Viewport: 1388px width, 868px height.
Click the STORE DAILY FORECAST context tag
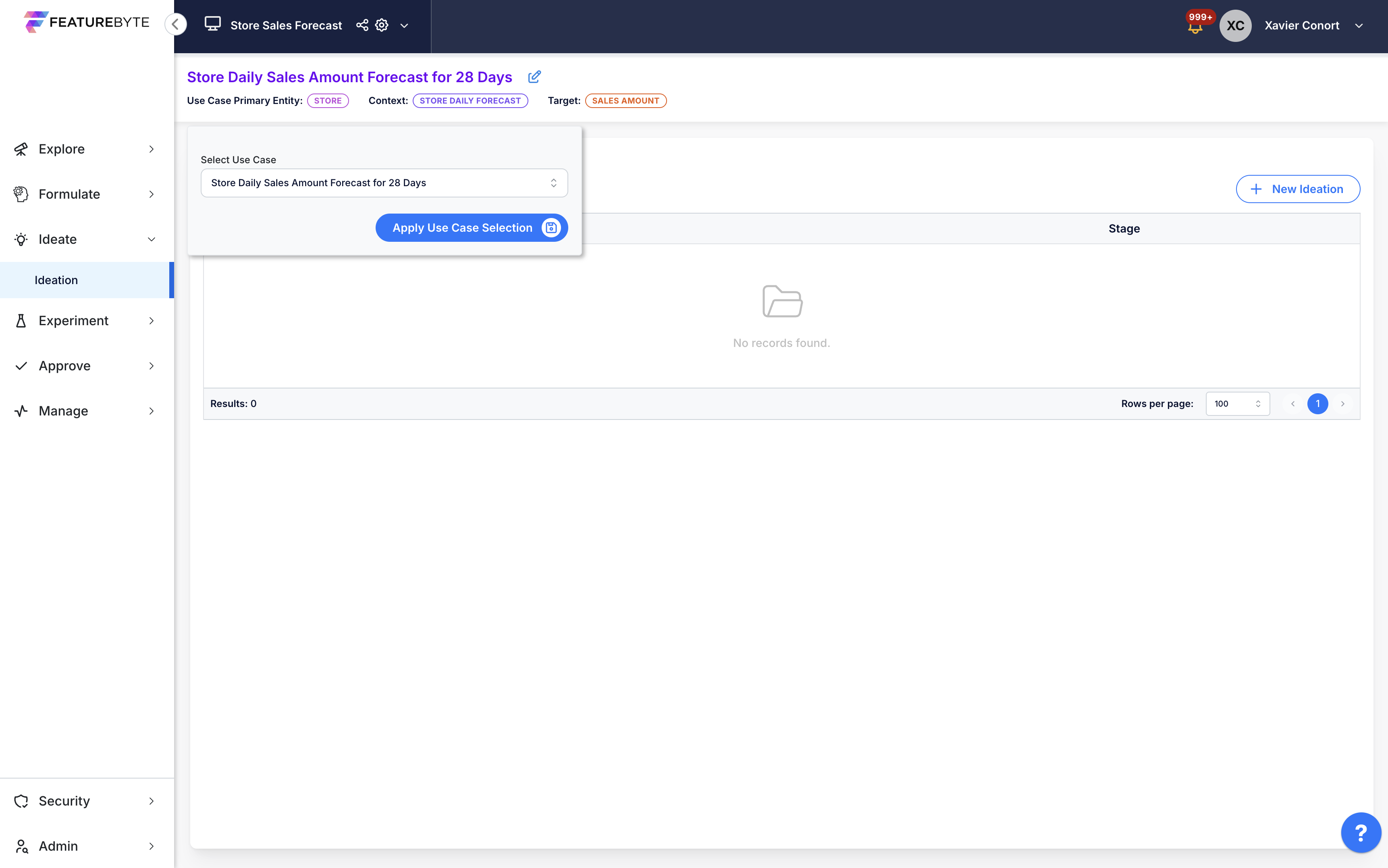click(470, 100)
